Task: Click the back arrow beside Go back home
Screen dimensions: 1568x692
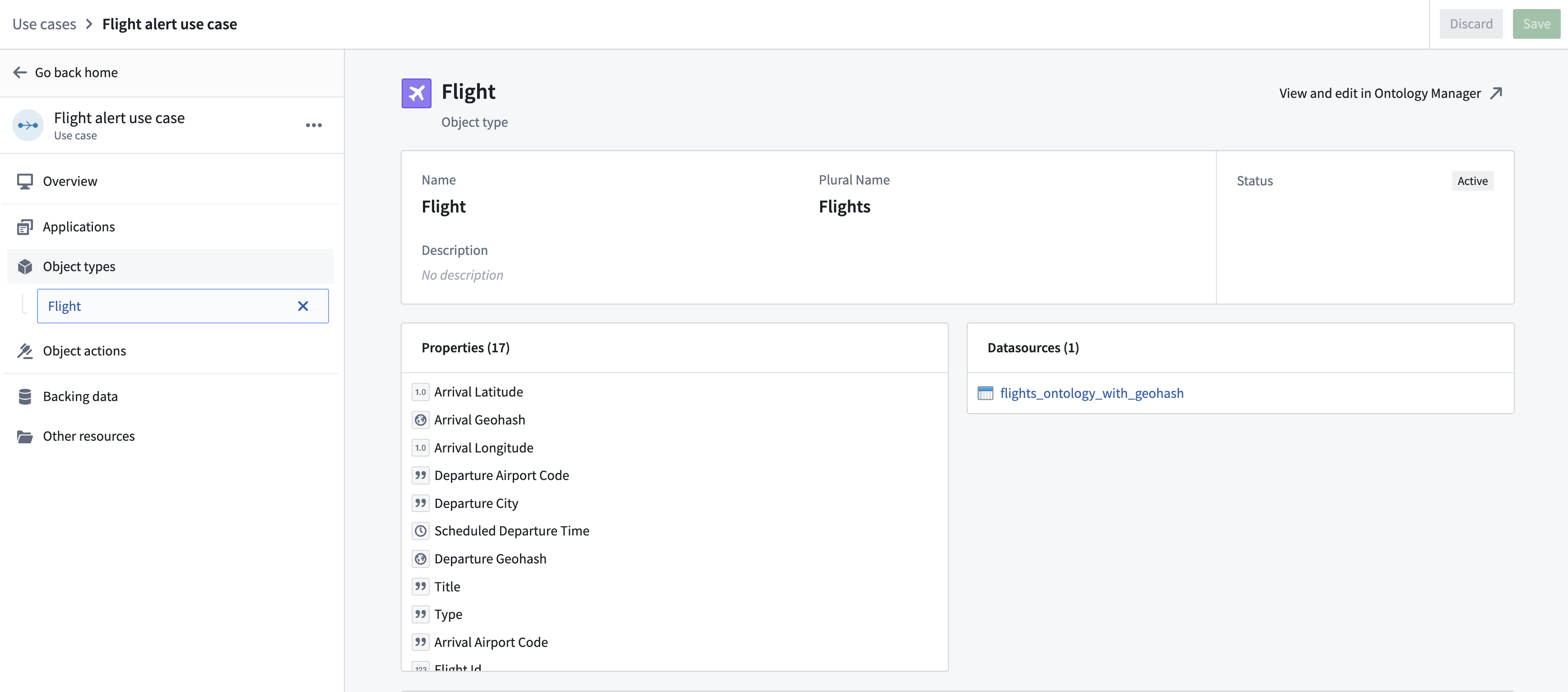Action: pos(20,73)
